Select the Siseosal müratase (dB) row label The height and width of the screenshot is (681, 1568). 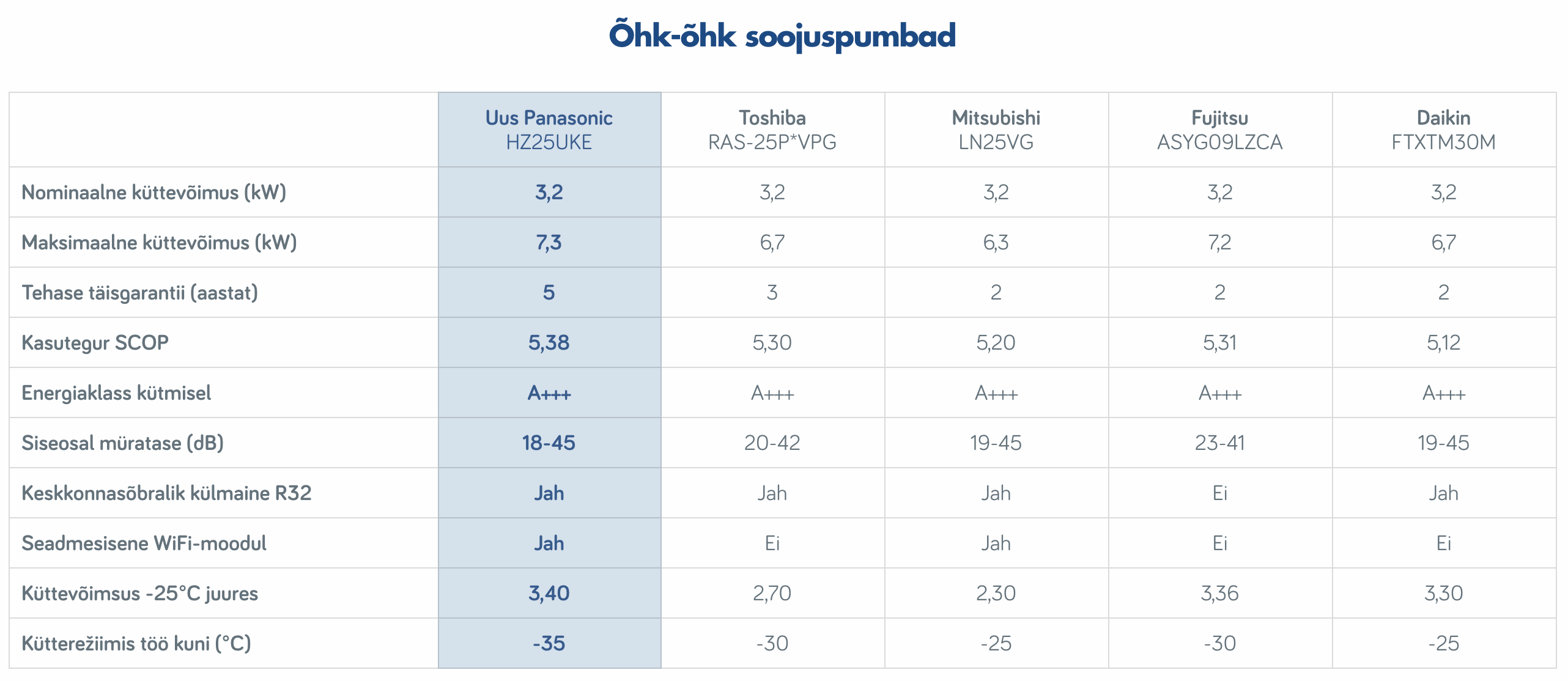click(122, 443)
